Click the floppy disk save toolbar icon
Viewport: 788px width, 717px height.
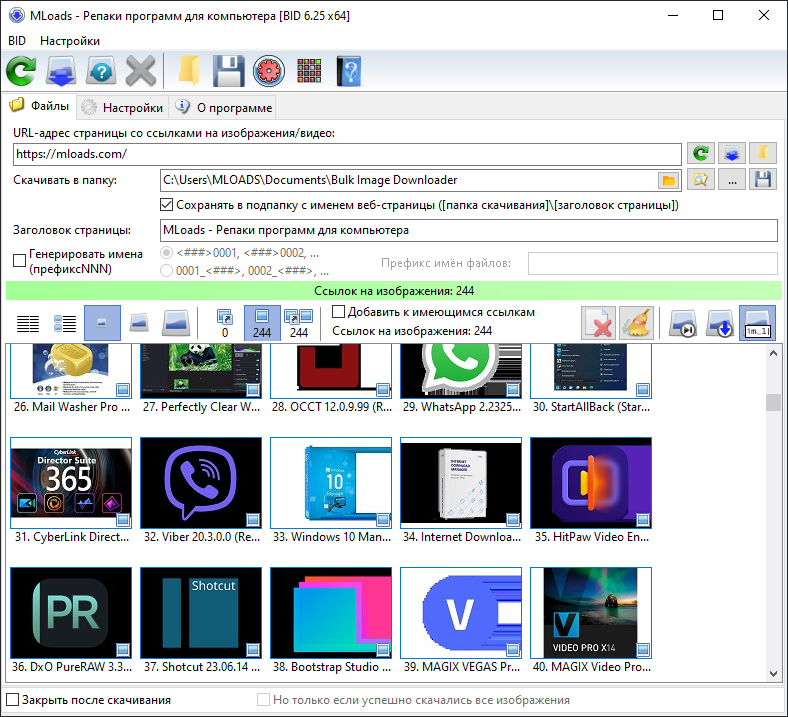pyautogui.click(x=229, y=71)
